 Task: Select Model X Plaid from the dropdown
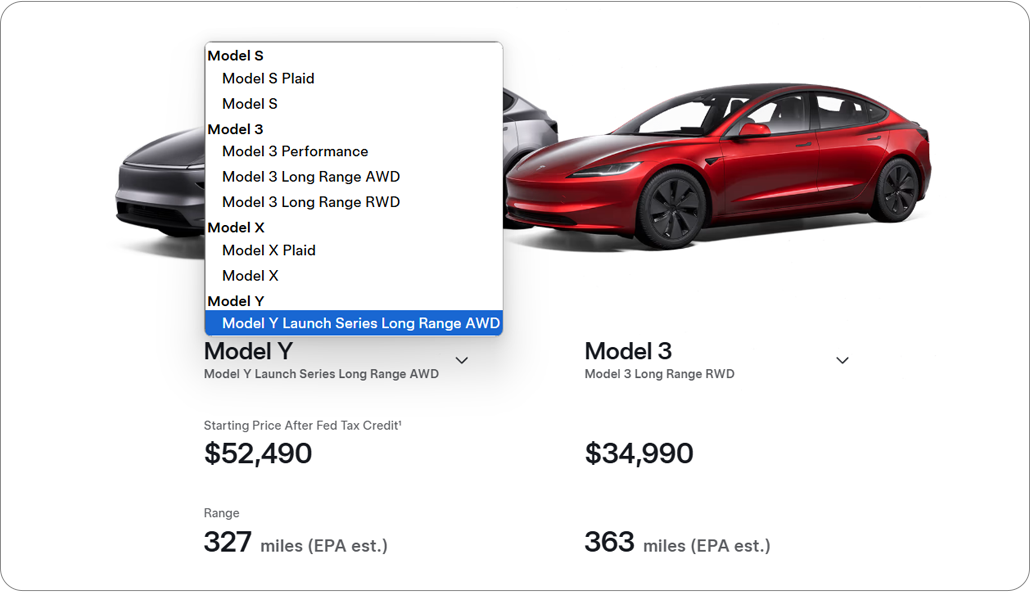267,250
